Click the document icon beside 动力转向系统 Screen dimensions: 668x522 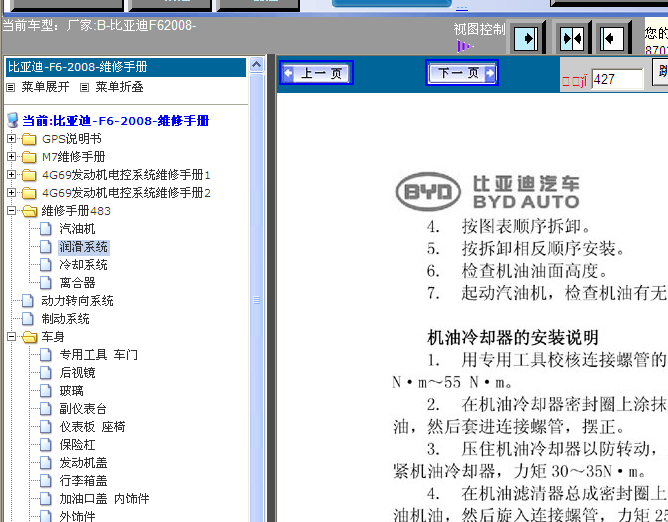28,301
